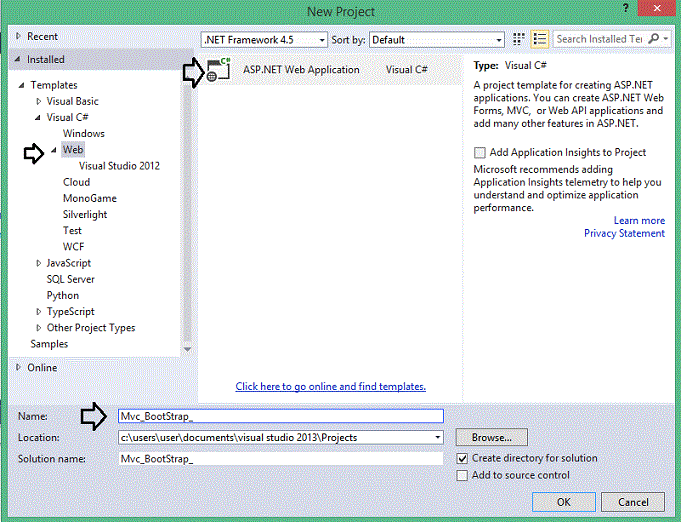Click the OK button
The height and width of the screenshot is (522, 681).
click(x=564, y=502)
